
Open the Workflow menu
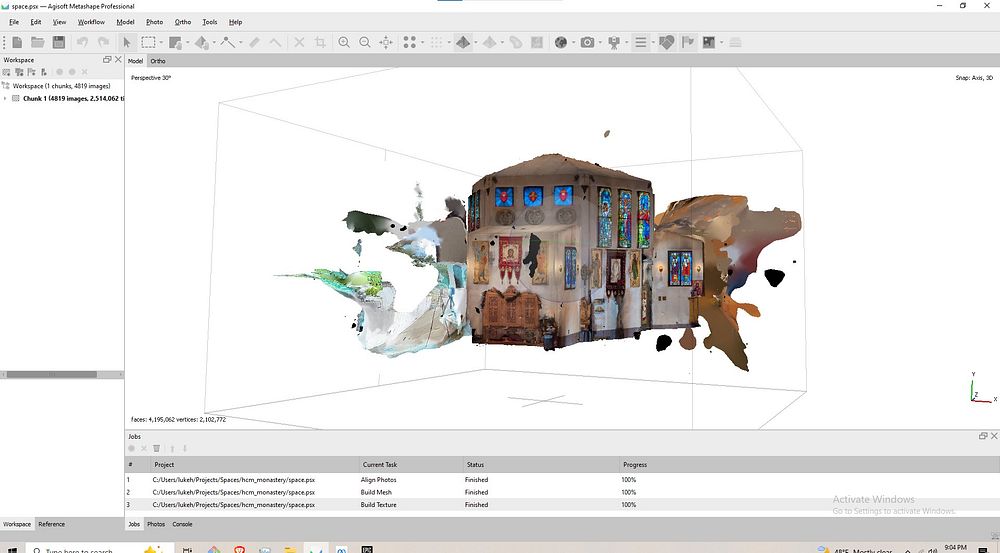click(91, 21)
